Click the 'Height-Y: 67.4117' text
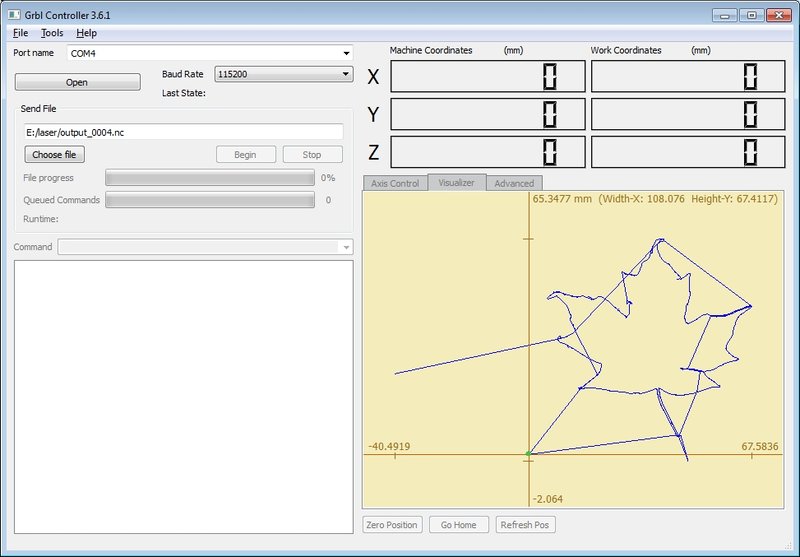Screen dimensions: 800x557 point(733,199)
